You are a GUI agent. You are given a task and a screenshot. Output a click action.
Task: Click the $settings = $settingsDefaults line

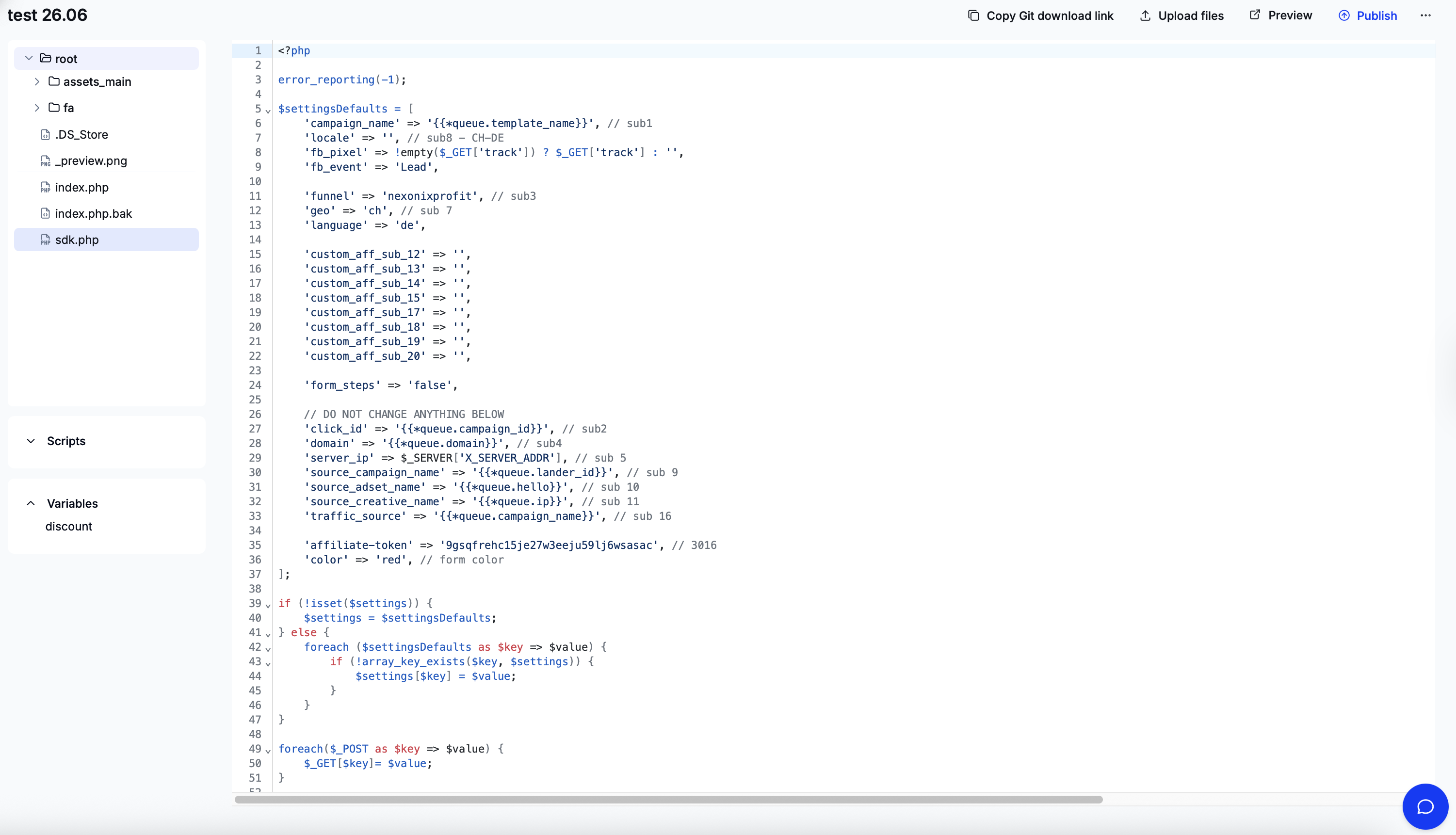click(x=400, y=618)
